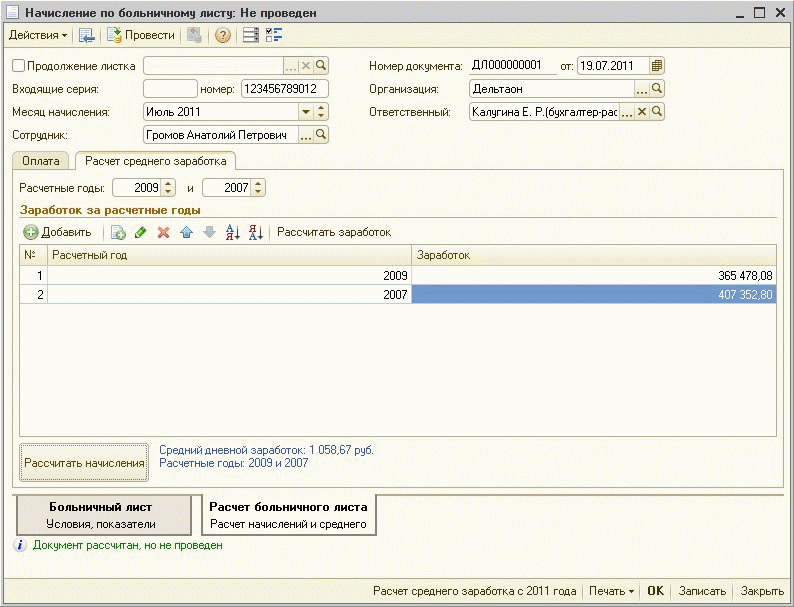Enable the Продолжение листка checkbox
This screenshot has height=607, width=794.
[18, 66]
